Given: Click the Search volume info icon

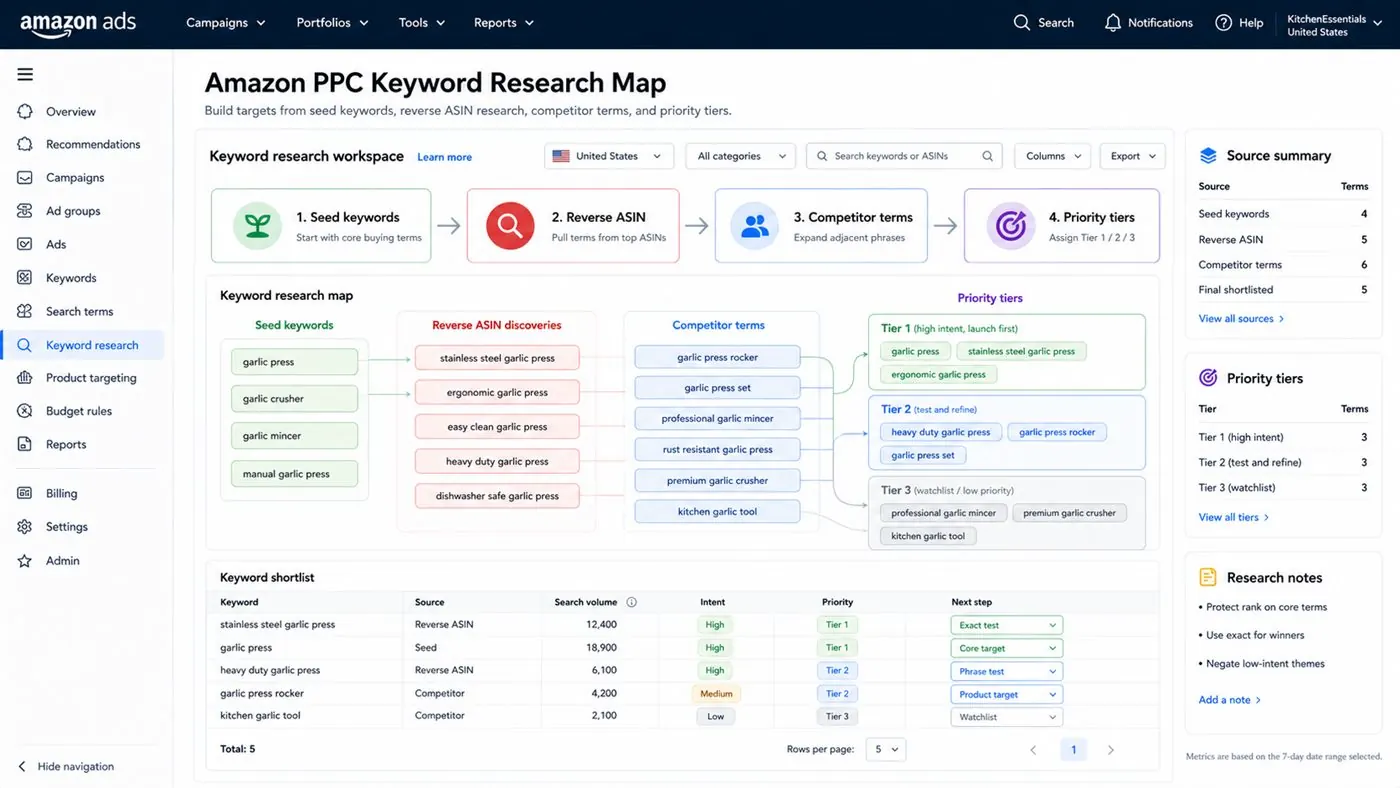Looking at the screenshot, I should tap(631, 602).
